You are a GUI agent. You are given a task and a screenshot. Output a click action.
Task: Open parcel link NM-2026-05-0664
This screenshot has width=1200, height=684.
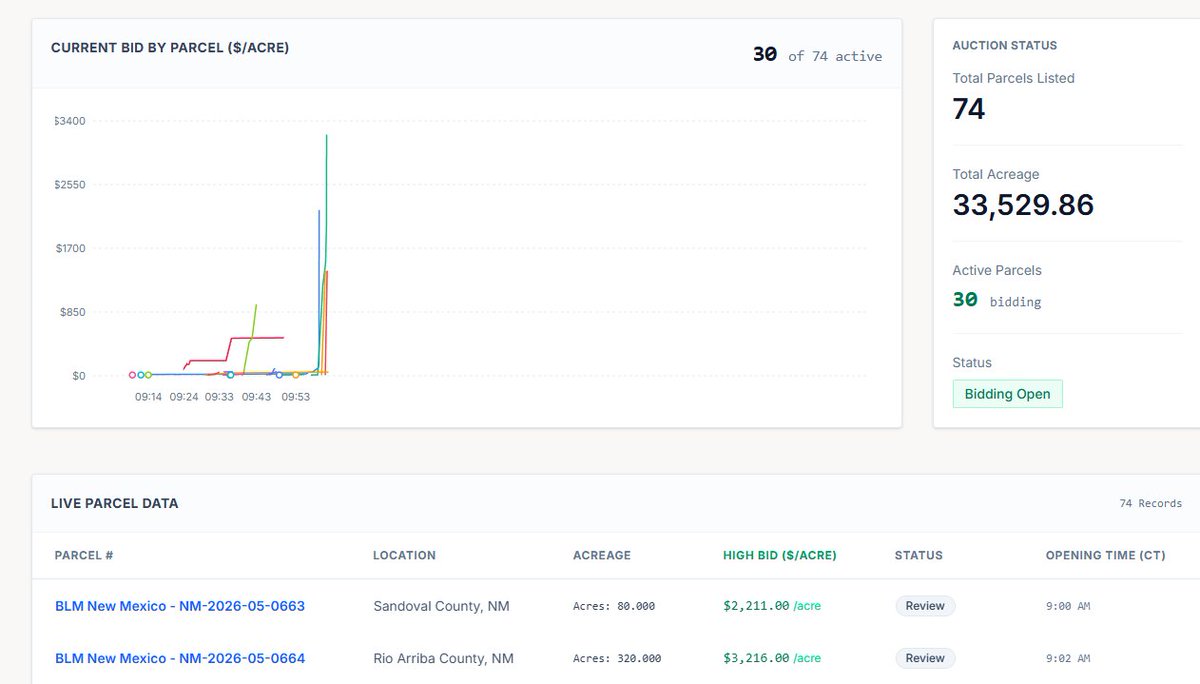[180, 658]
